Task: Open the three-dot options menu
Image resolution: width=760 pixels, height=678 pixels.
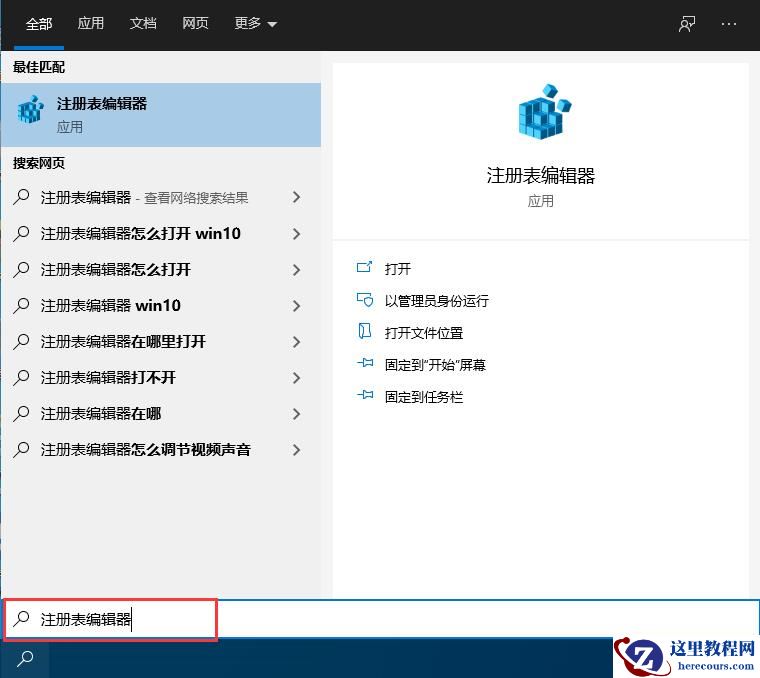Action: click(728, 24)
